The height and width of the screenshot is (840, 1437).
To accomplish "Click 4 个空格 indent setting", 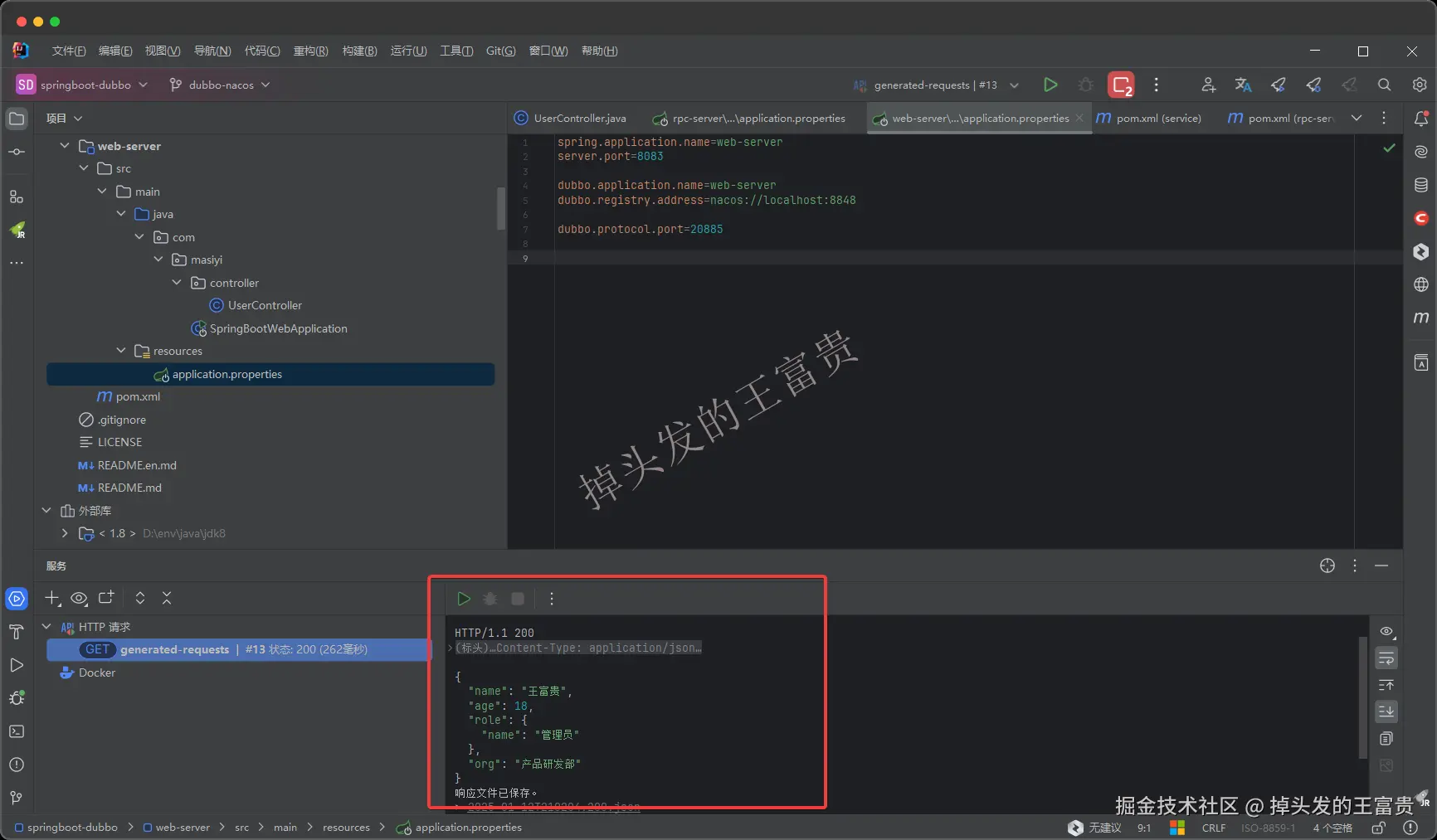I will click(1332, 828).
